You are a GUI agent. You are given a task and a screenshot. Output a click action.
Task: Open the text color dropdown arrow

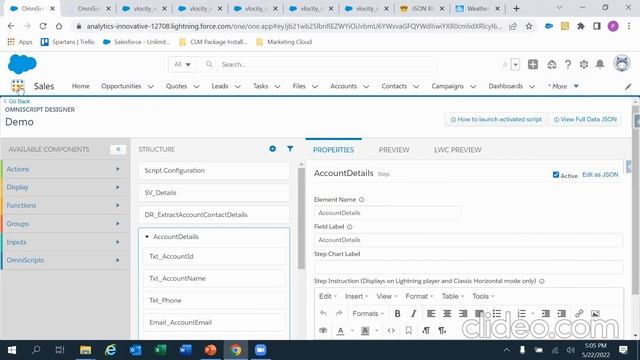tap(352, 331)
